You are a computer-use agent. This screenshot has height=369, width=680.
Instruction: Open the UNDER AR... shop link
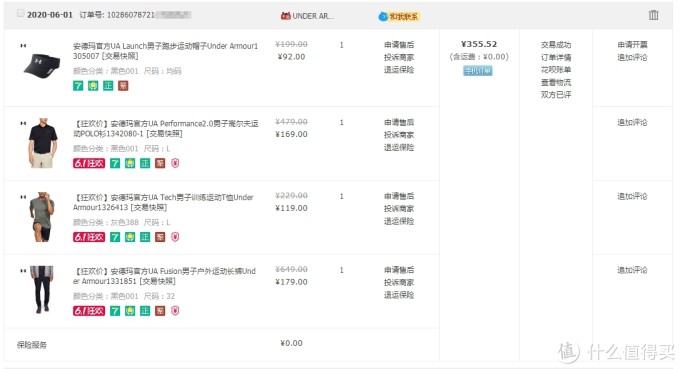[x=313, y=16]
